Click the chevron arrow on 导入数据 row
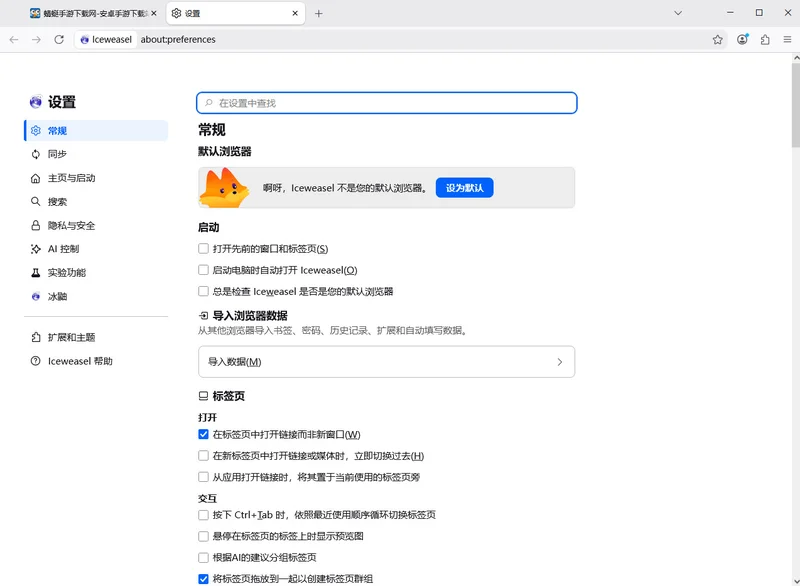This screenshot has width=800, height=586. click(x=560, y=362)
